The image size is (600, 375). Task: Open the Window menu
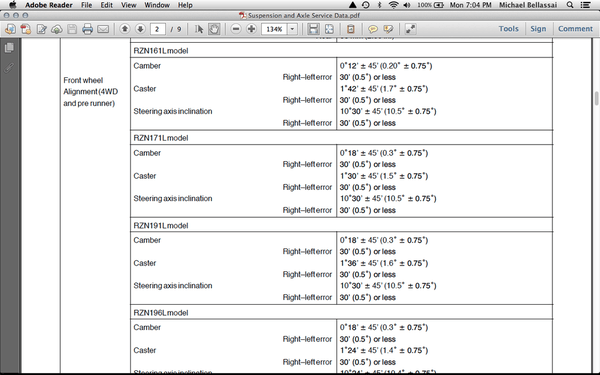(x=157, y=5)
